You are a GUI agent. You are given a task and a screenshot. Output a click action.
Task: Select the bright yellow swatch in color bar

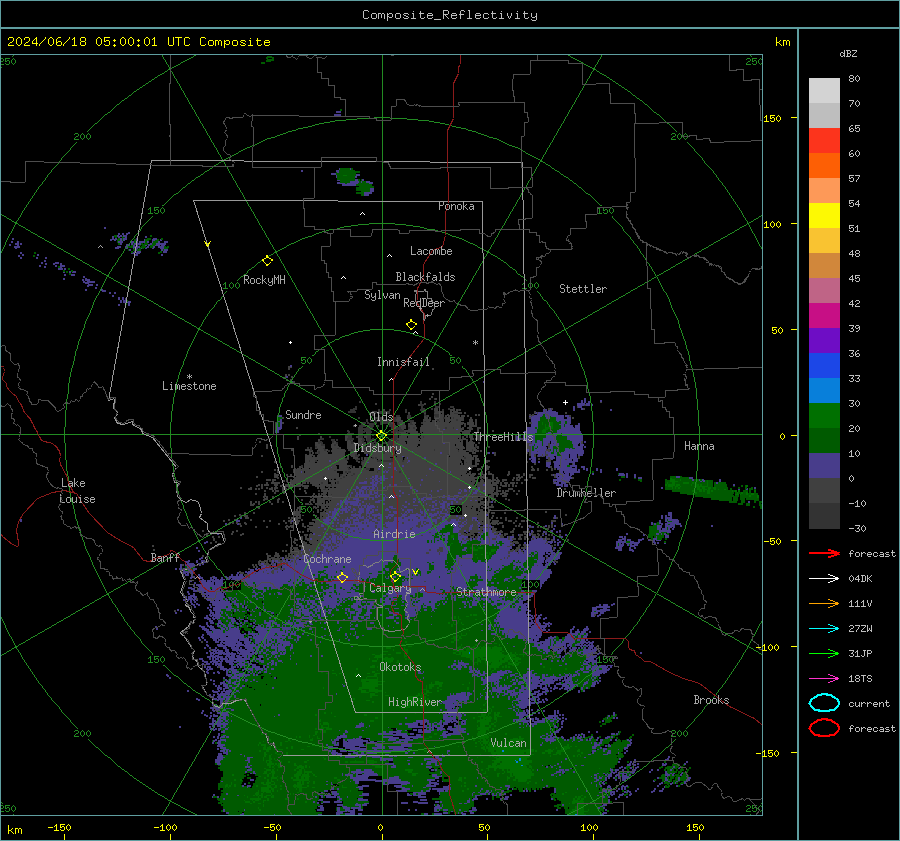(824, 216)
